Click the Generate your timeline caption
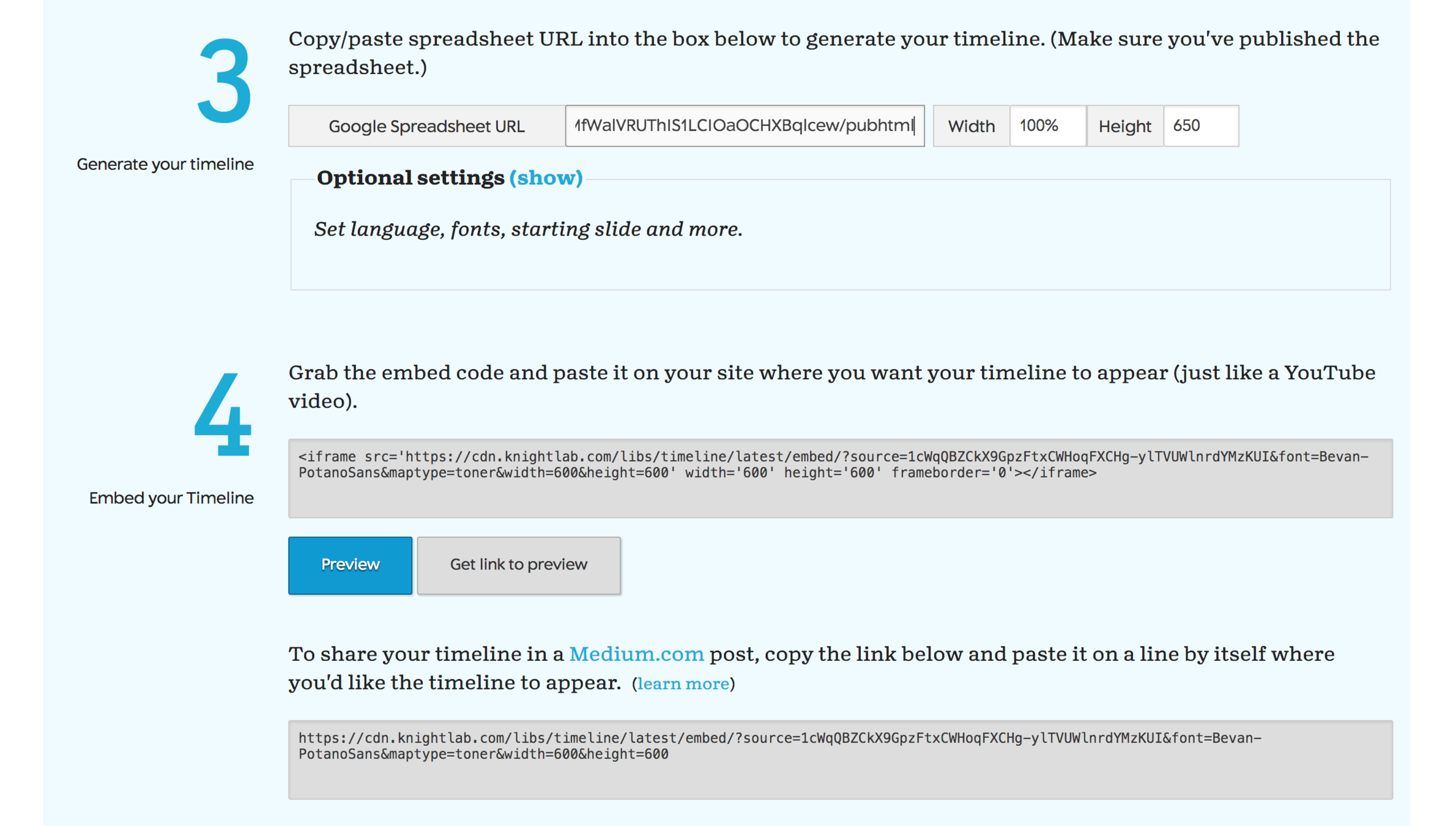 coord(165,164)
